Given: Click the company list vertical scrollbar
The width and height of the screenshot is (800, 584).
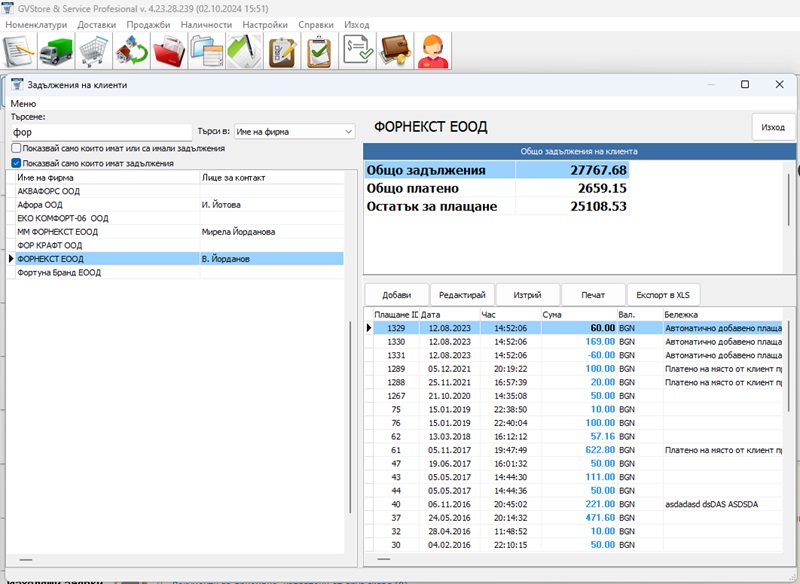Looking at the screenshot, I should coord(350,417).
